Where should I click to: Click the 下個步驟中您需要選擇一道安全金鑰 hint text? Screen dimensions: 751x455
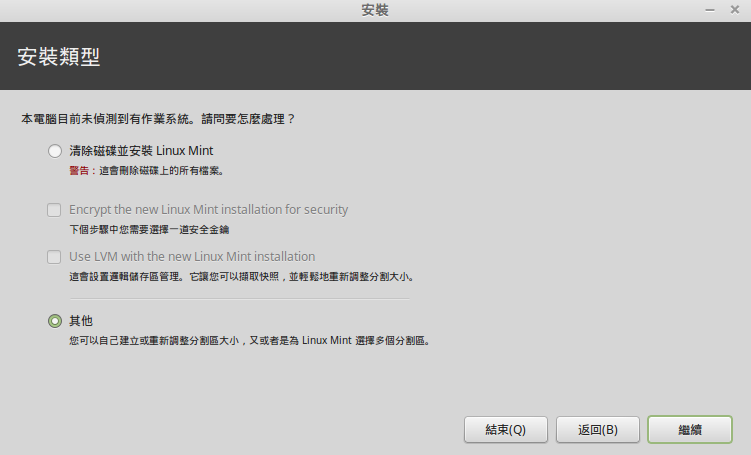pyautogui.click(x=149, y=230)
